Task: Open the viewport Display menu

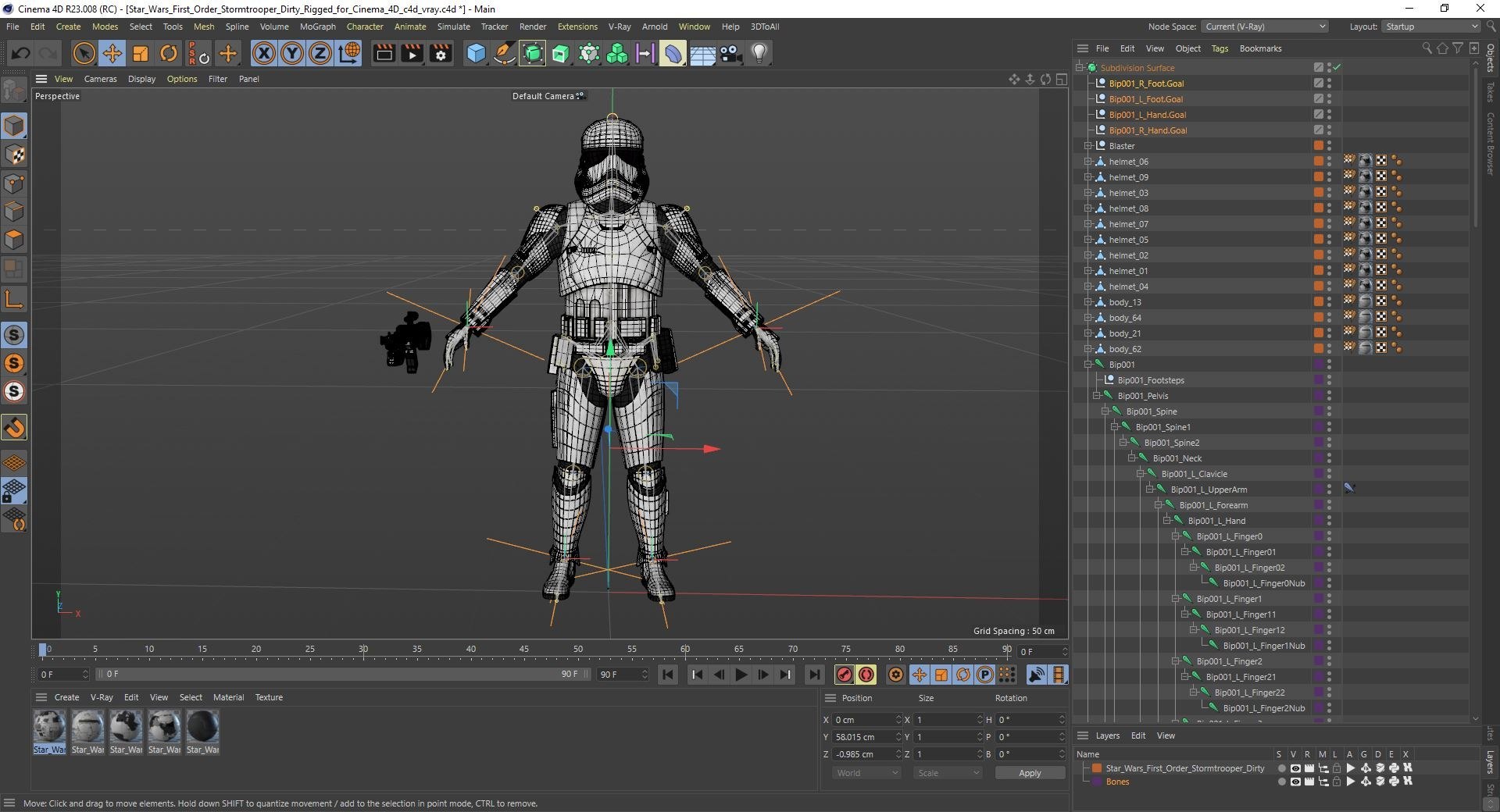Action: pyautogui.click(x=141, y=79)
